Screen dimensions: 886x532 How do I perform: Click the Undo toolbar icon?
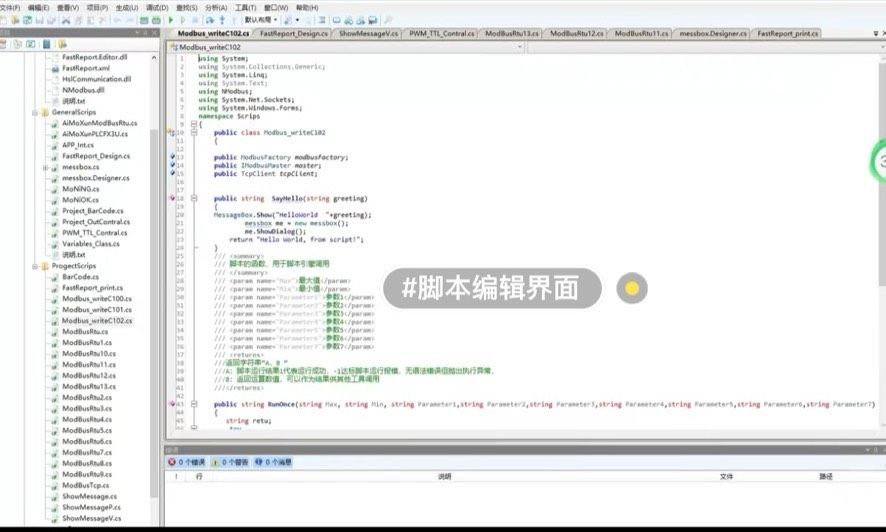pos(118,20)
